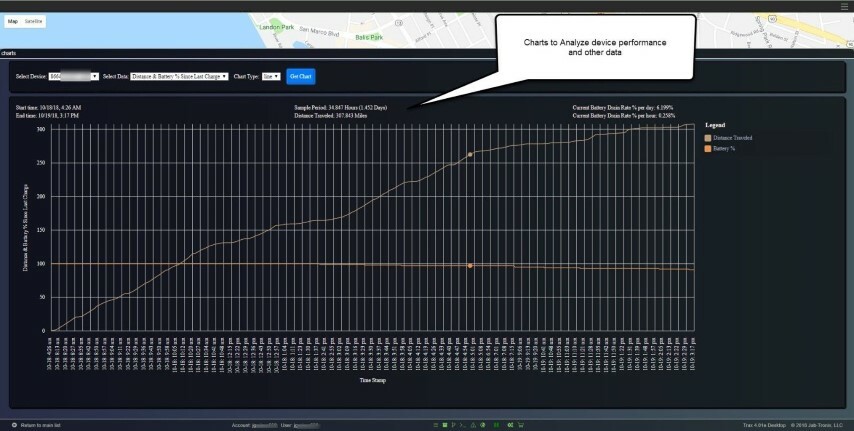Click the highlighted point on Battery % line
Screen dimensions: 854x431
pyautogui.click(x=470, y=266)
